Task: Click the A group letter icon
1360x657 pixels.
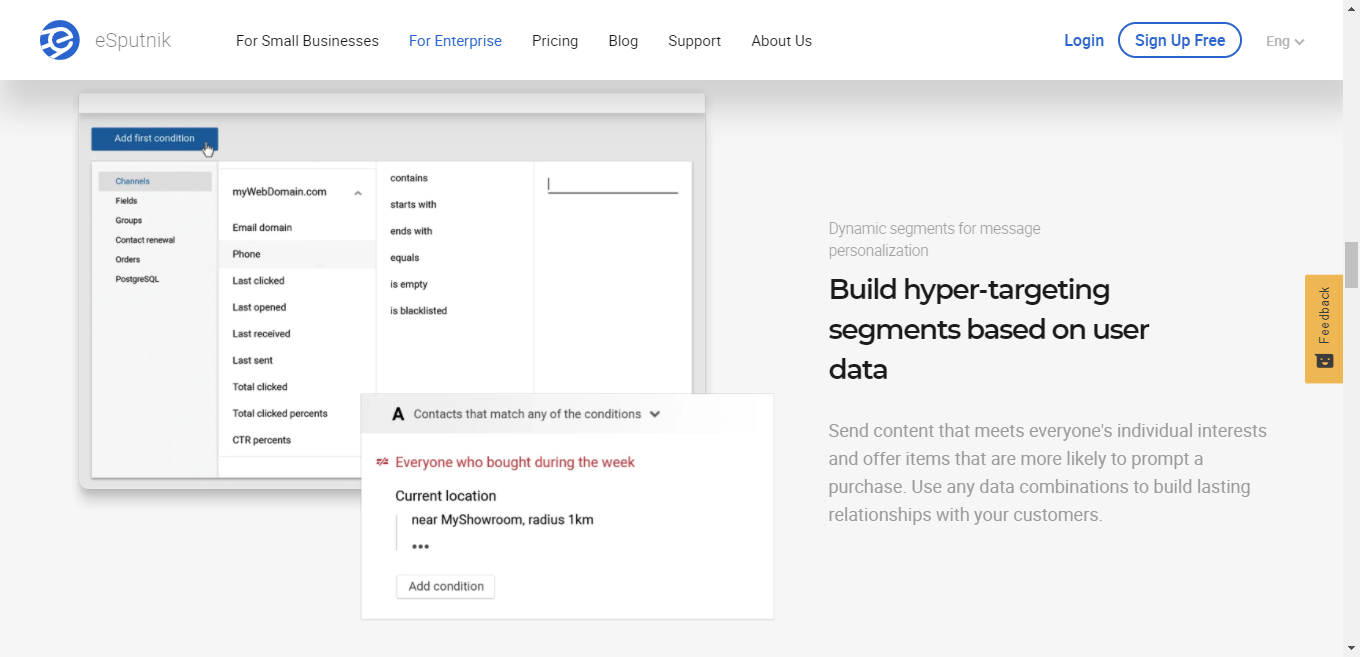Action: click(x=398, y=414)
